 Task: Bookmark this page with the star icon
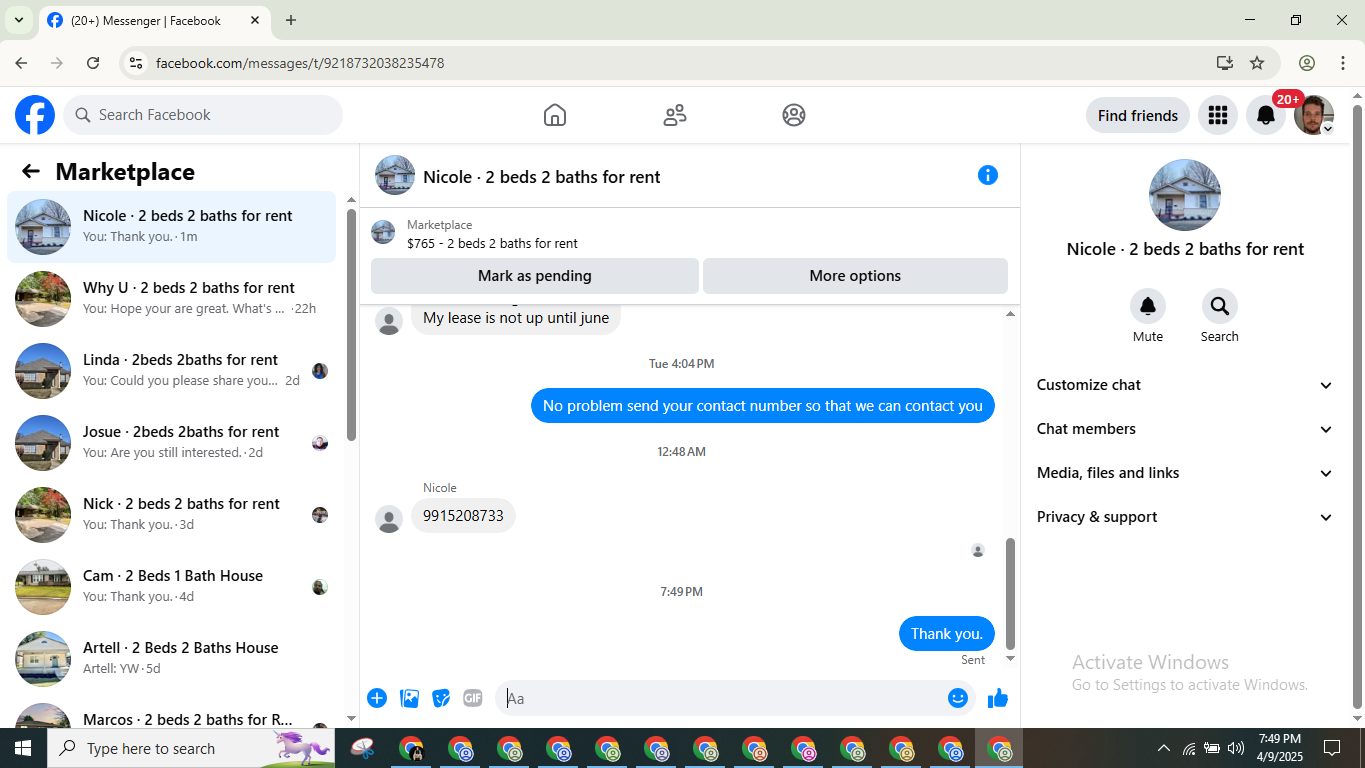click(x=1257, y=63)
